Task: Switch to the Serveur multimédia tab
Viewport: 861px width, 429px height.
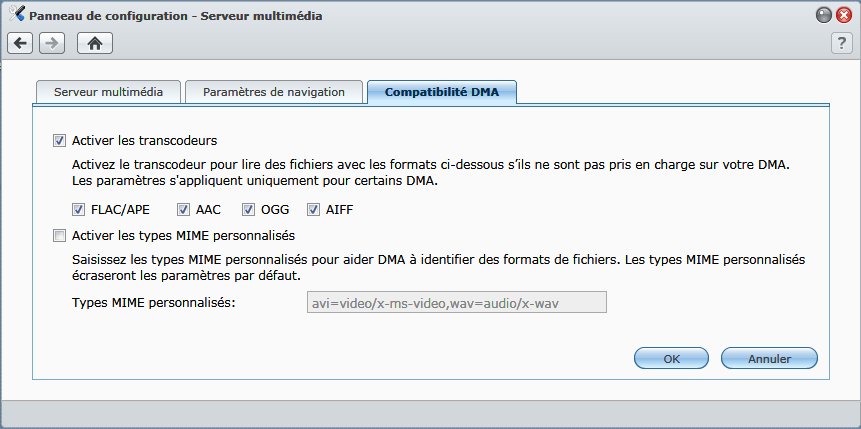Action: [108, 92]
